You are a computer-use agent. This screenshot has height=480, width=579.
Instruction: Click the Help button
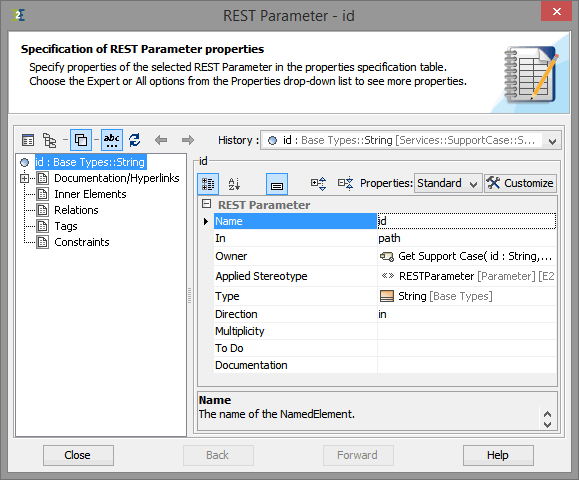click(498, 455)
